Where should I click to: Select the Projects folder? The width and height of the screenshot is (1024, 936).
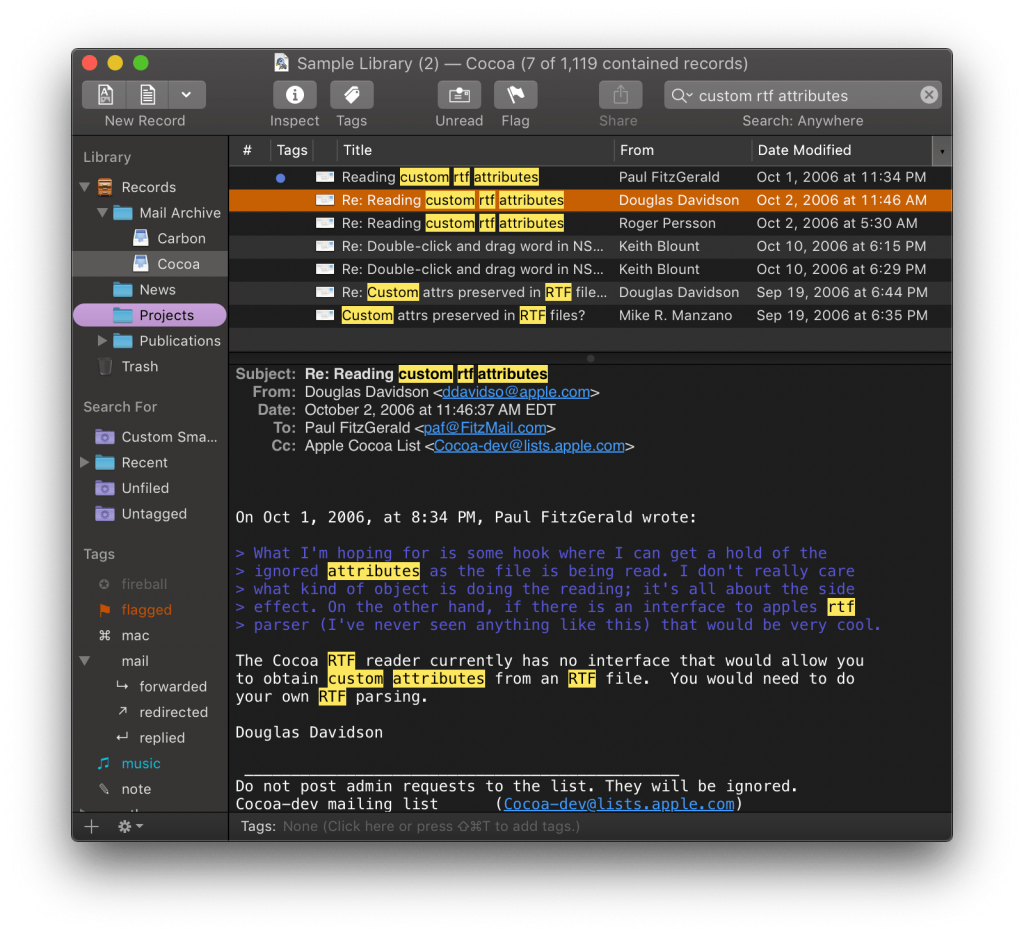[150, 315]
